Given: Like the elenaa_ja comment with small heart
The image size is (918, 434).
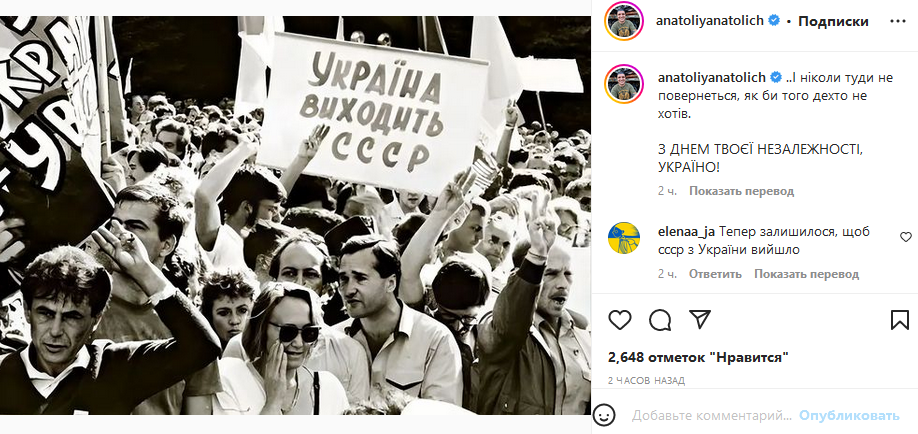Looking at the screenshot, I should pos(906,237).
